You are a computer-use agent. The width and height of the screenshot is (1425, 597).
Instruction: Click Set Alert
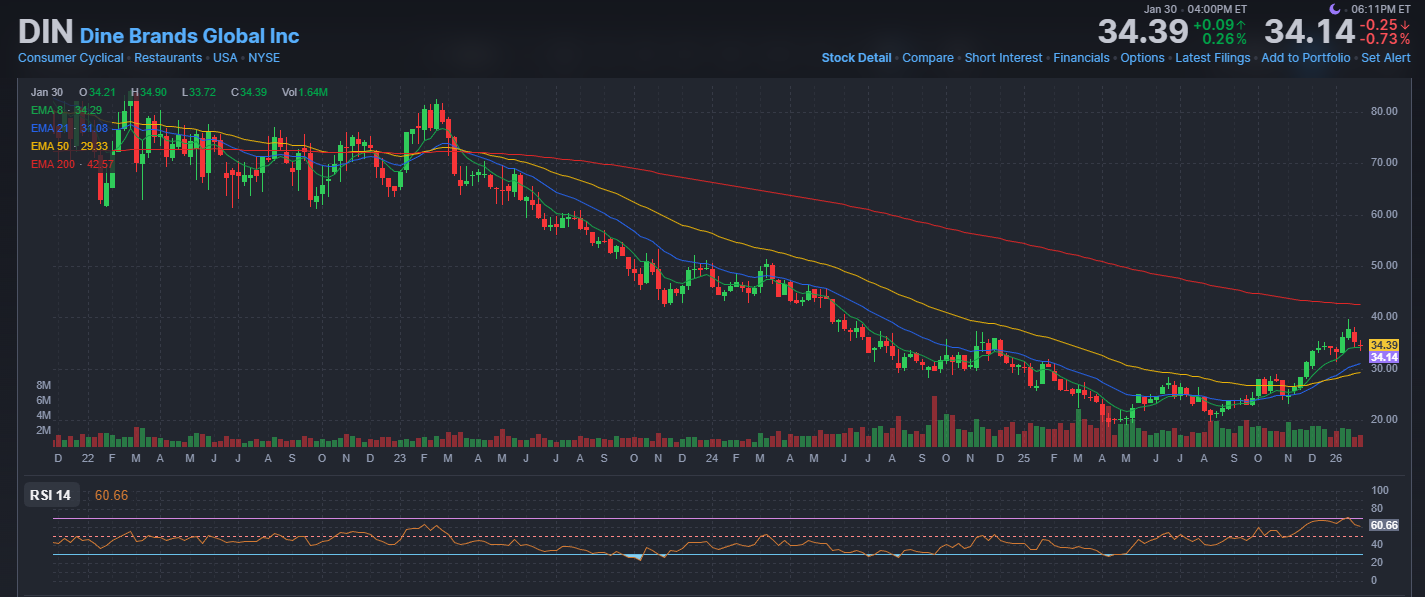1385,58
